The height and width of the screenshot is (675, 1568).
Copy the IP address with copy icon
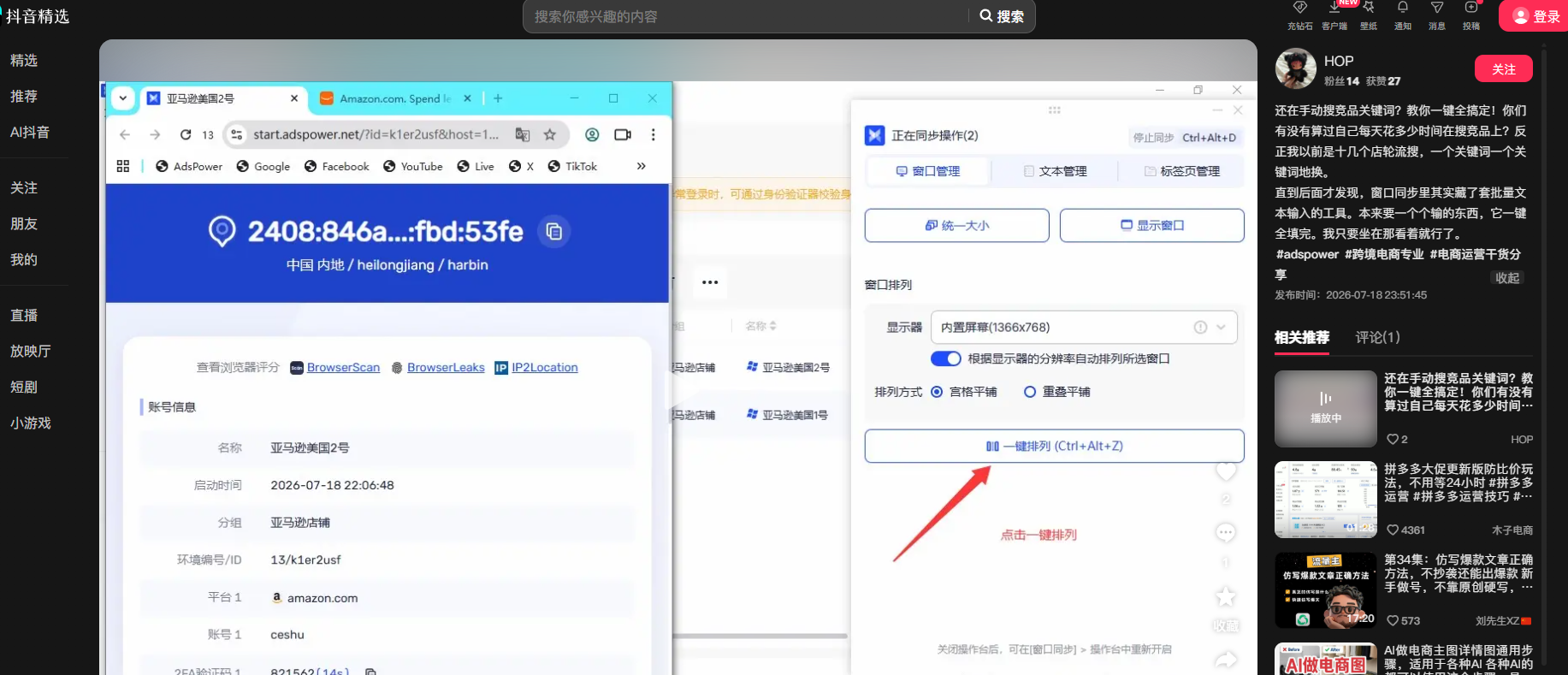pyautogui.click(x=554, y=231)
